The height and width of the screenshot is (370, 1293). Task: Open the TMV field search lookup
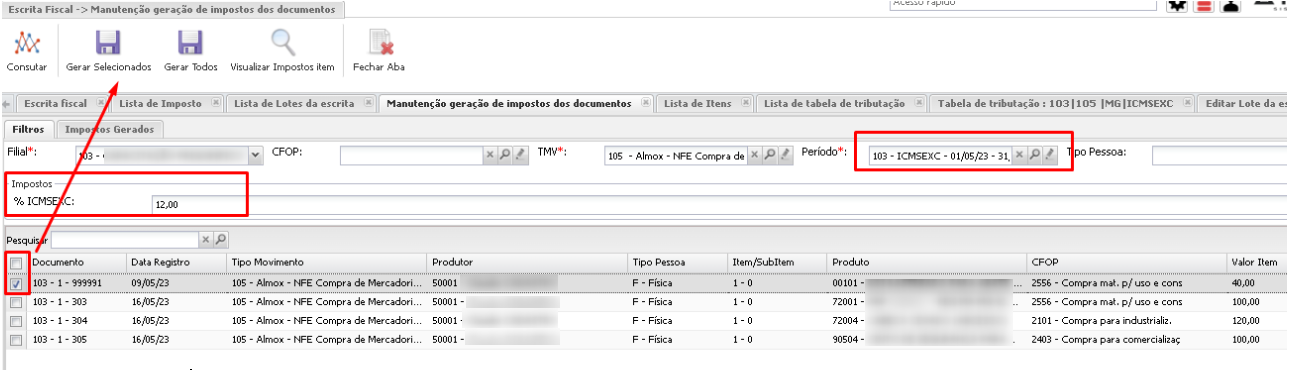pos(769,155)
